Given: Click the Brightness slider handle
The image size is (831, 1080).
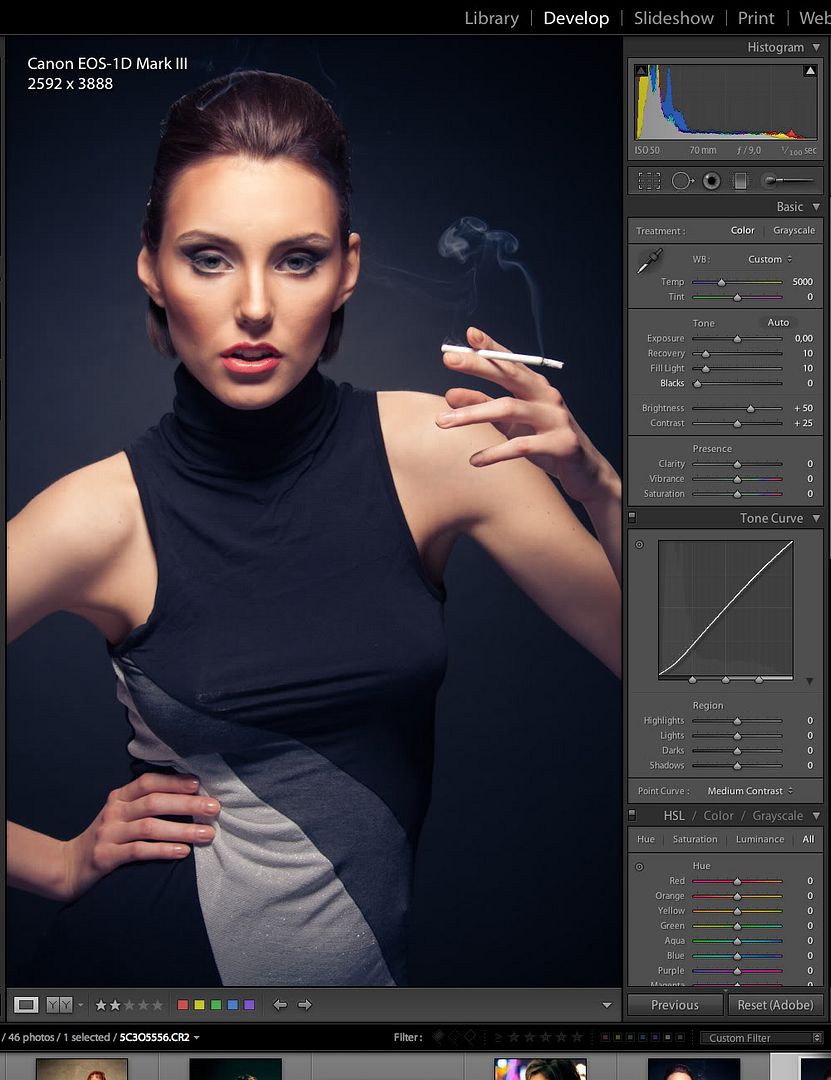Looking at the screenshot, I should pos(750,409).
